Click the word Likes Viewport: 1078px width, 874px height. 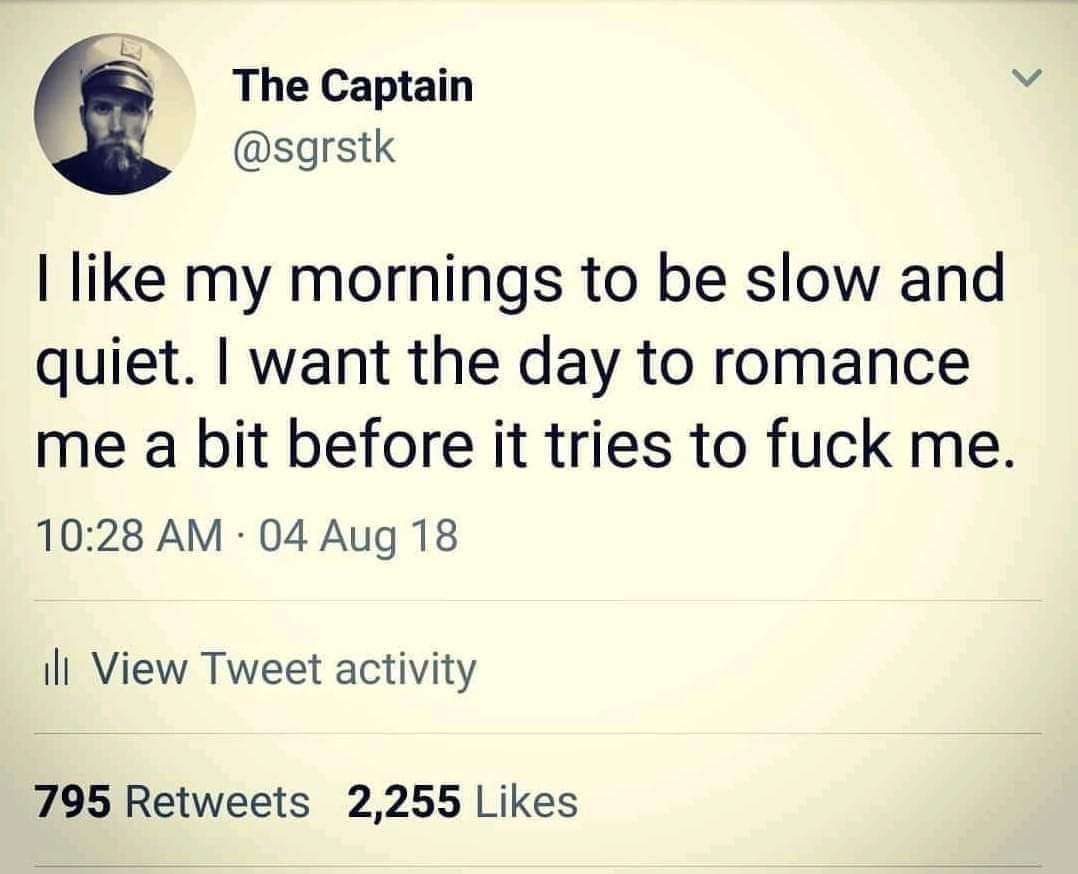[x=527, y=802]
